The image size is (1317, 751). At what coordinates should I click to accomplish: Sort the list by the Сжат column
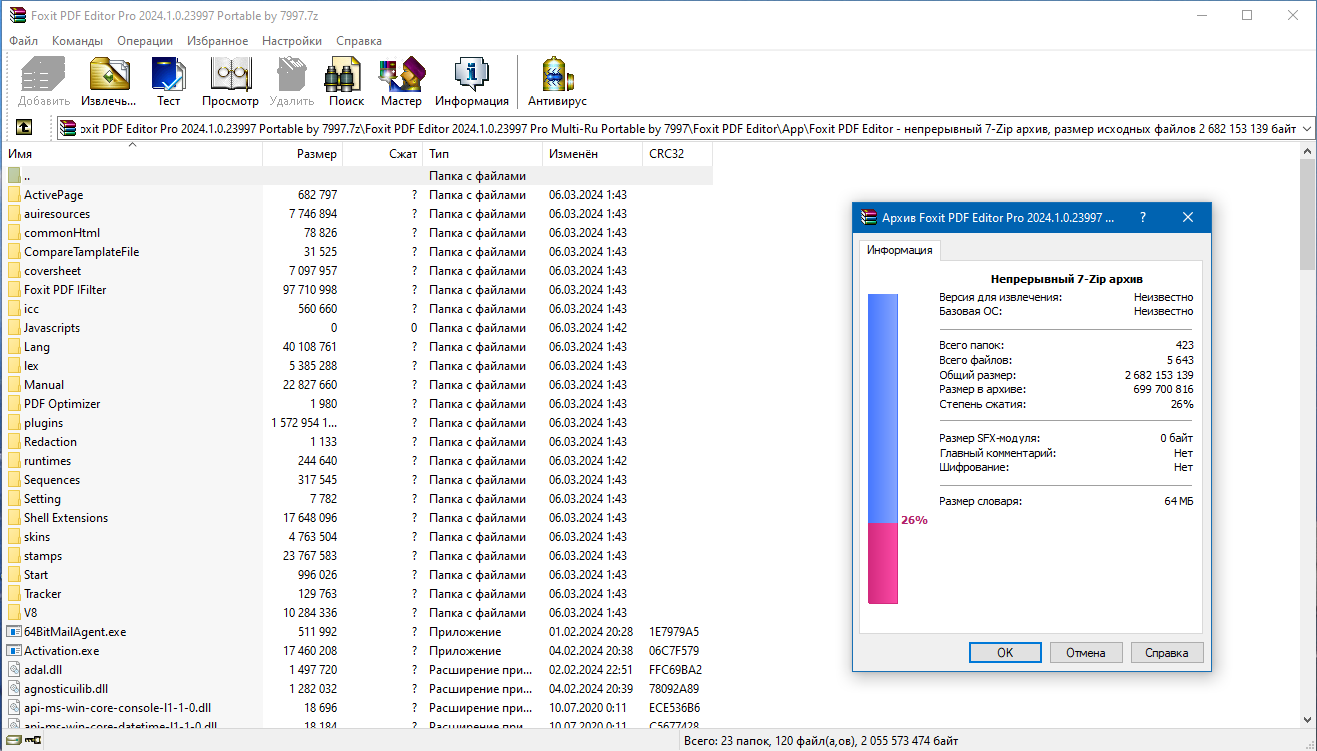(x=382, y=154)
